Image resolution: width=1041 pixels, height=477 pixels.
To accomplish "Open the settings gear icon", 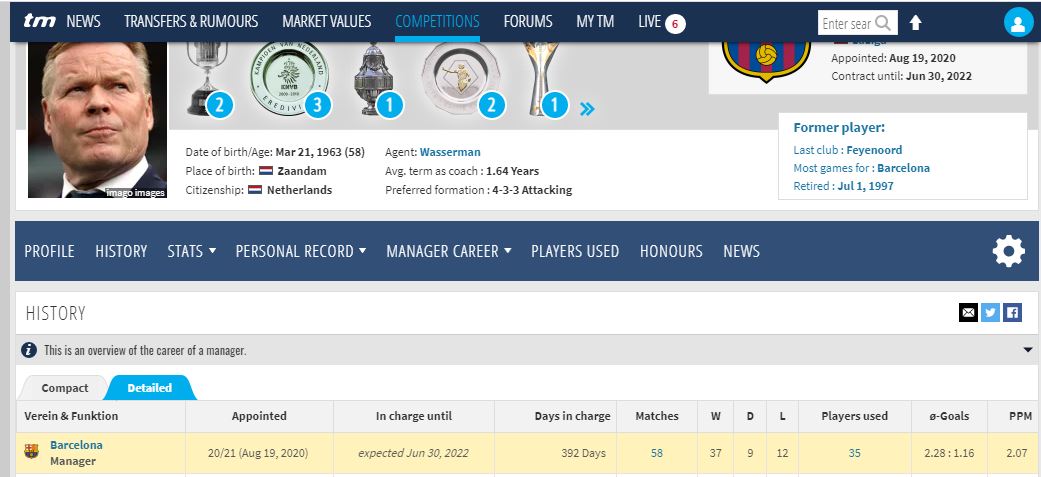I will point(1008,252).
